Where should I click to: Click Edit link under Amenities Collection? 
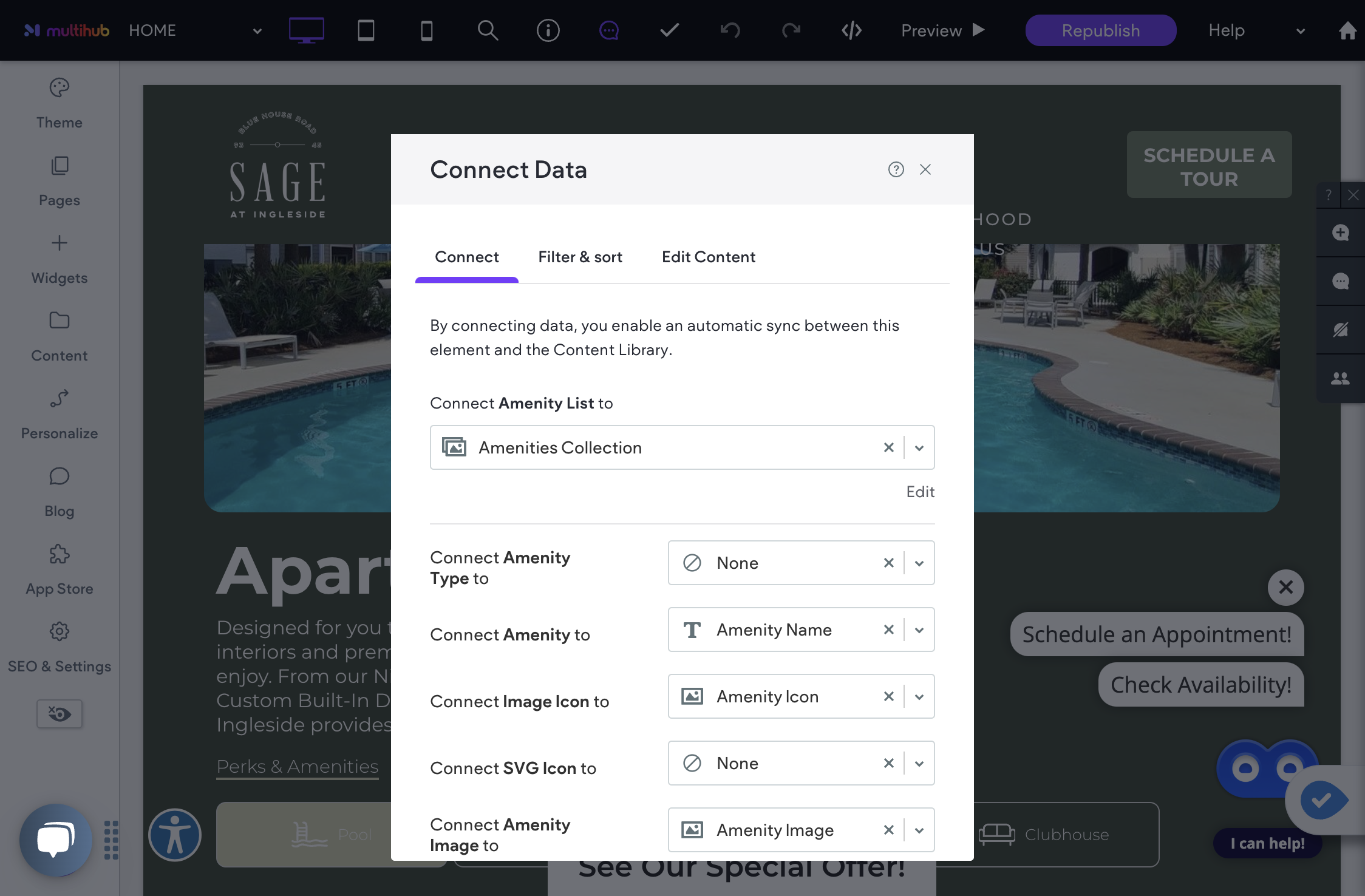[x=920, y=492]
